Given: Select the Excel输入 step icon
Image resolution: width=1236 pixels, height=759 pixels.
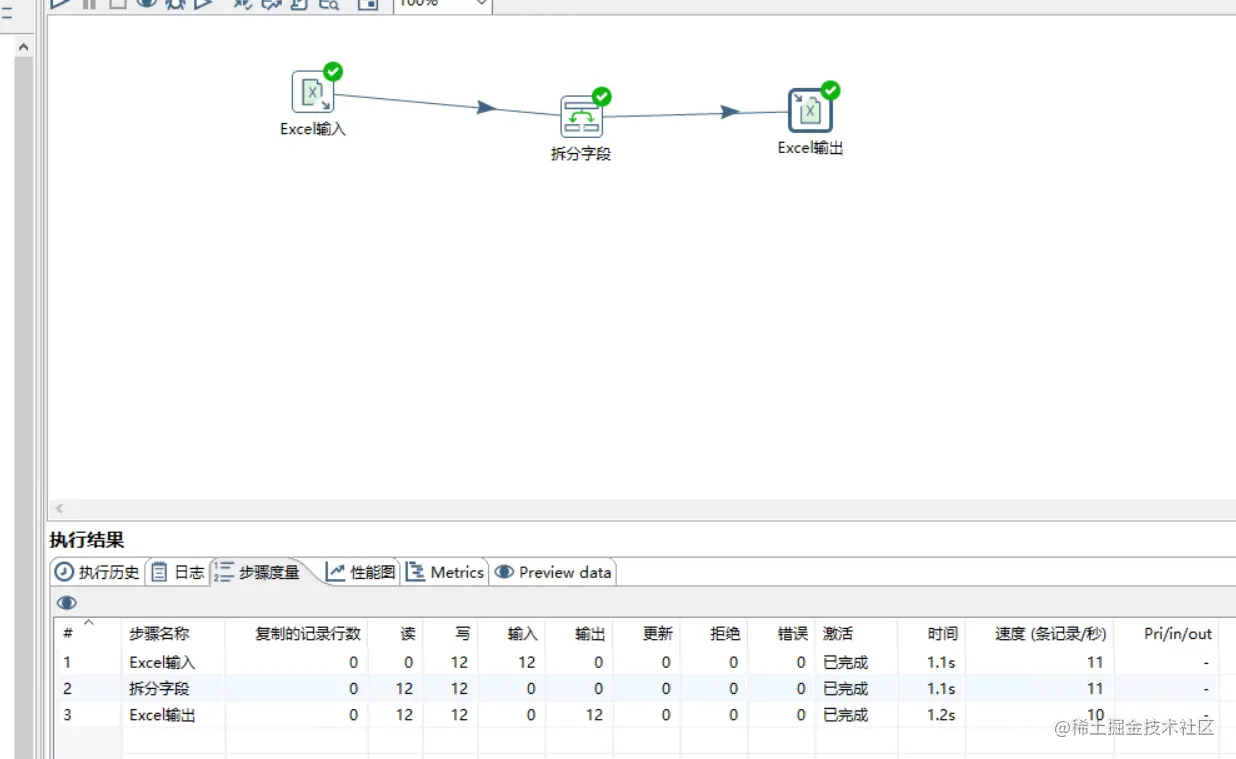Looking at the screenshot, I should pos(313,92).
